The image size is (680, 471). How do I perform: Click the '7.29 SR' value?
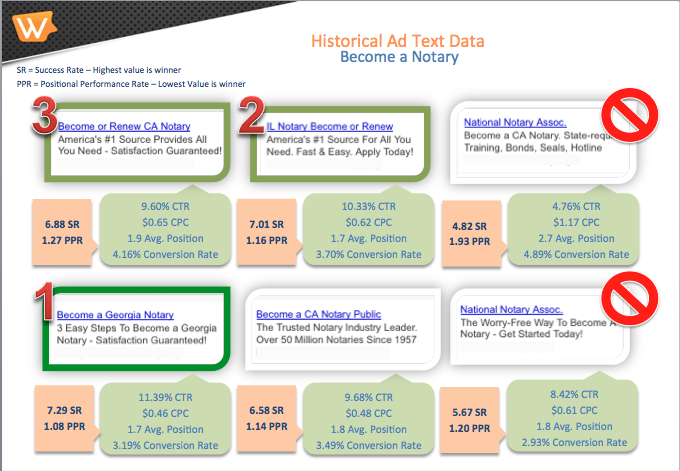point(64,410)
